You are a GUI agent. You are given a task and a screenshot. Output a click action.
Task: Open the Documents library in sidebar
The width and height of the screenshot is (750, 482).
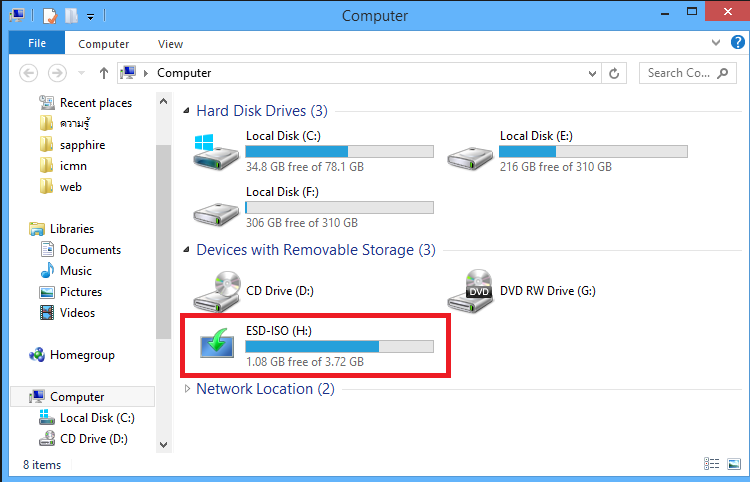(80, 250)
